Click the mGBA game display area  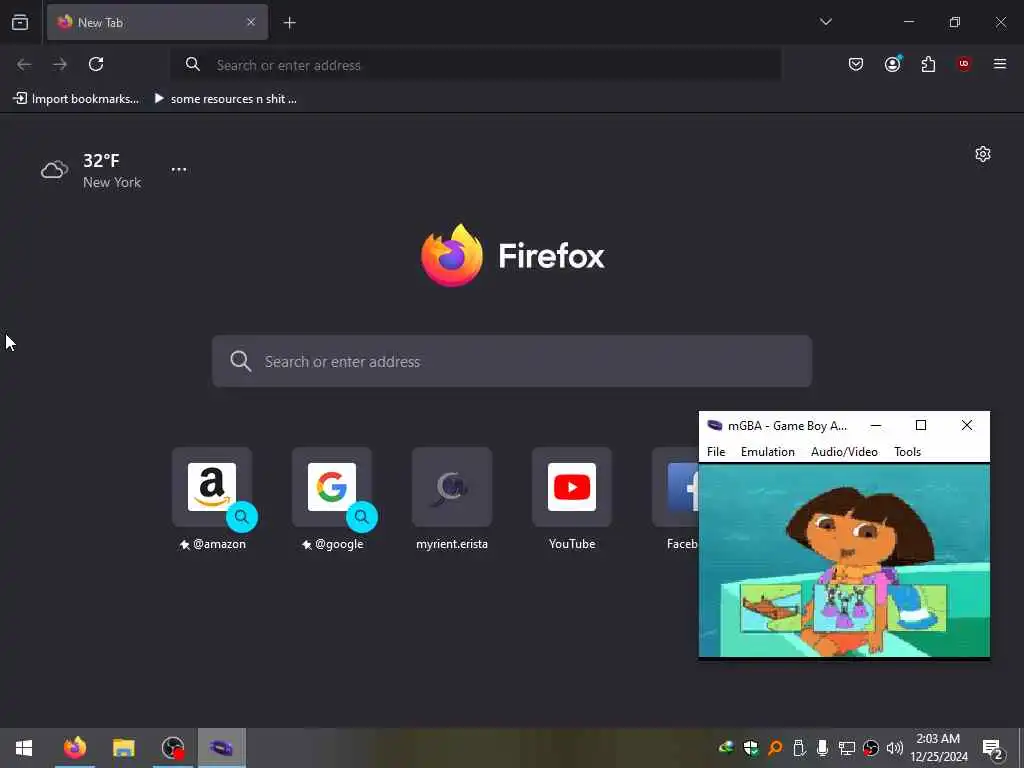(844, 560)
